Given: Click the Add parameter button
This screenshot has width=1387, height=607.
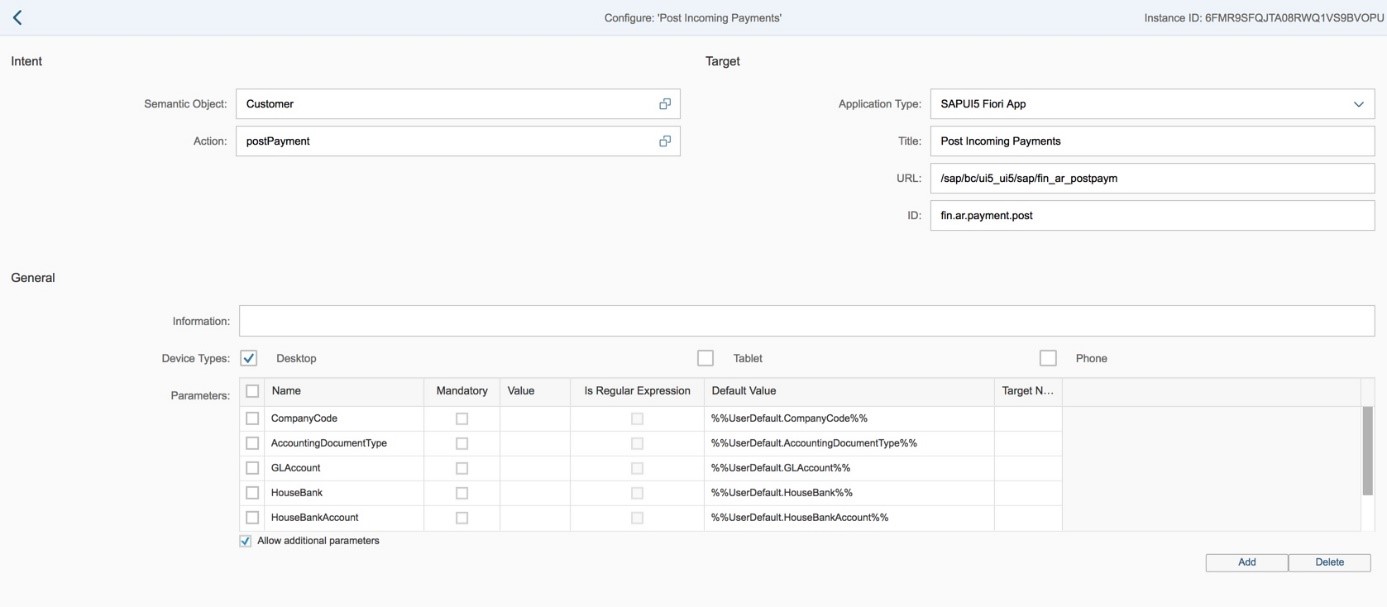Looking at the screenshot, I should pyautogui.click(x=1246, y=562).
